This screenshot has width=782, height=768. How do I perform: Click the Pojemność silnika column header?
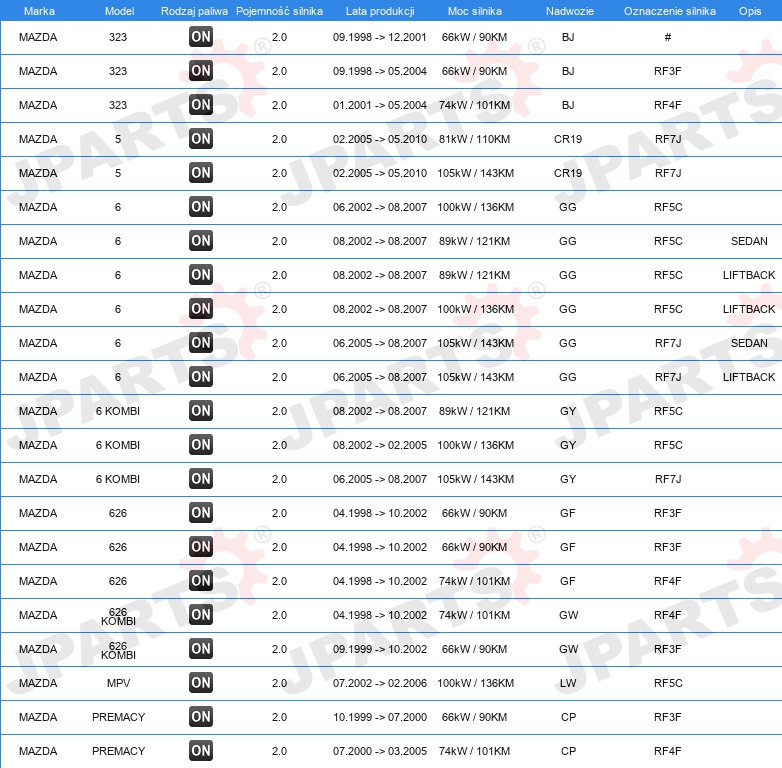(x=279, y=11)
